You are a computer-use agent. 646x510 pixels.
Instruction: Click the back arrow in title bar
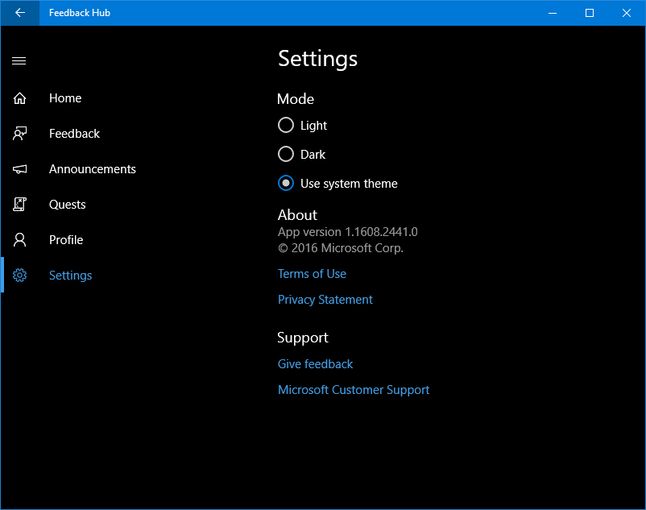[x=20, y=13]
